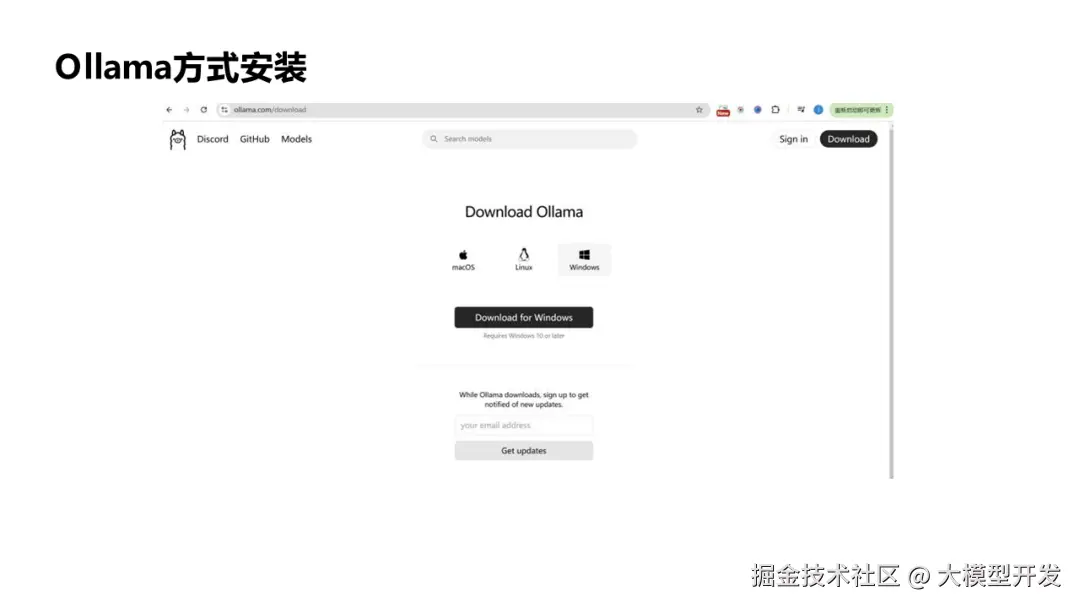Click the ollama.com/download address bar
This screenshot has height=608, width=1080.
461,109
